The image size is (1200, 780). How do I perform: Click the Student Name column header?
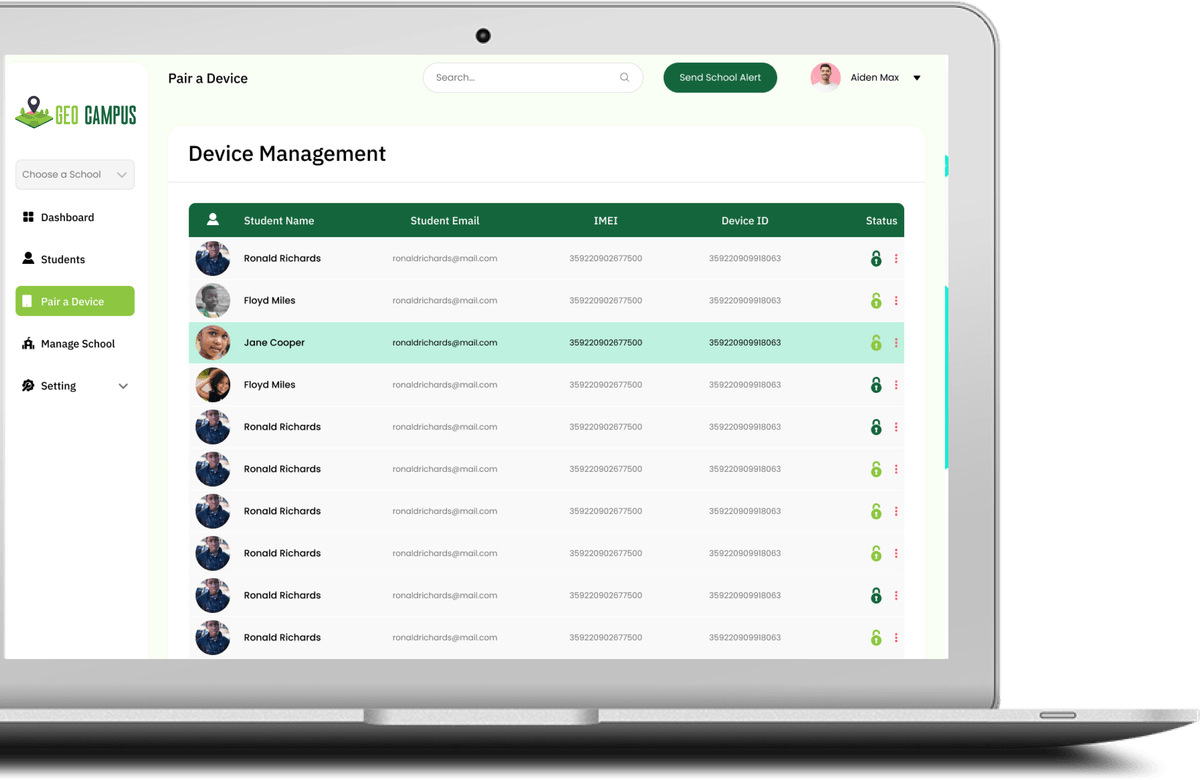(279, 221)
